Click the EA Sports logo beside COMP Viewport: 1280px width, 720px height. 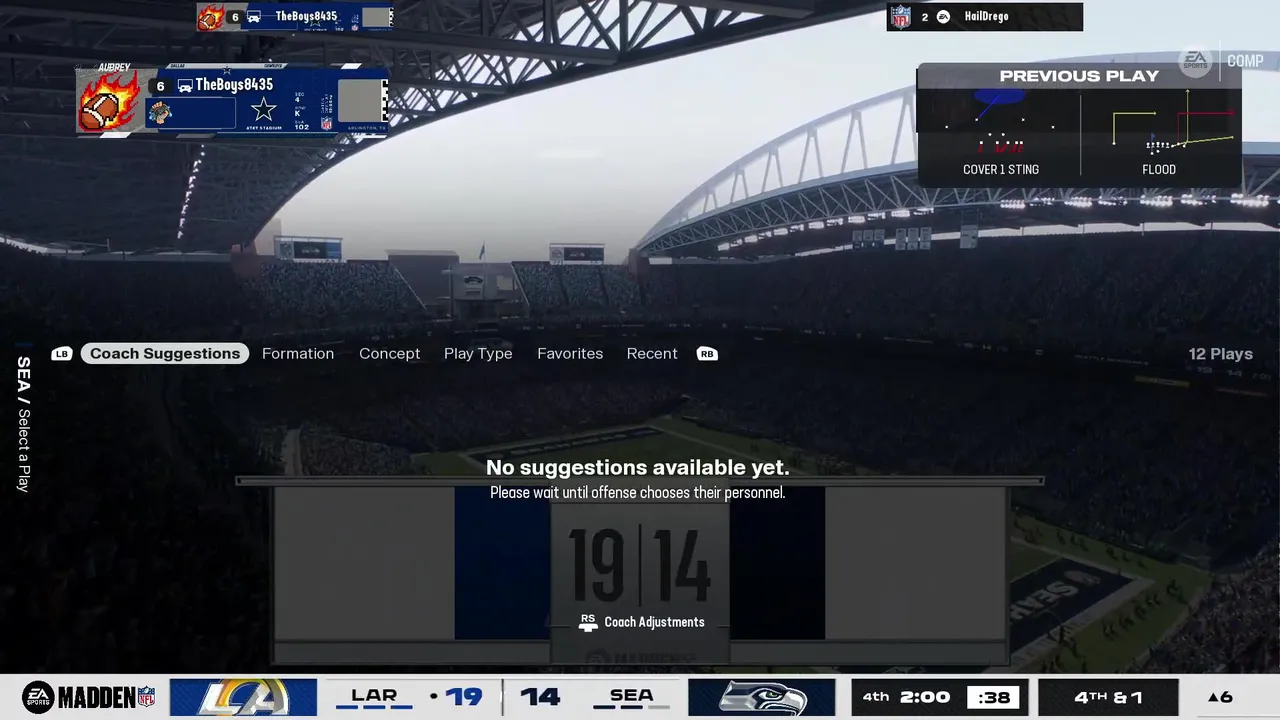coord(1196,61)
